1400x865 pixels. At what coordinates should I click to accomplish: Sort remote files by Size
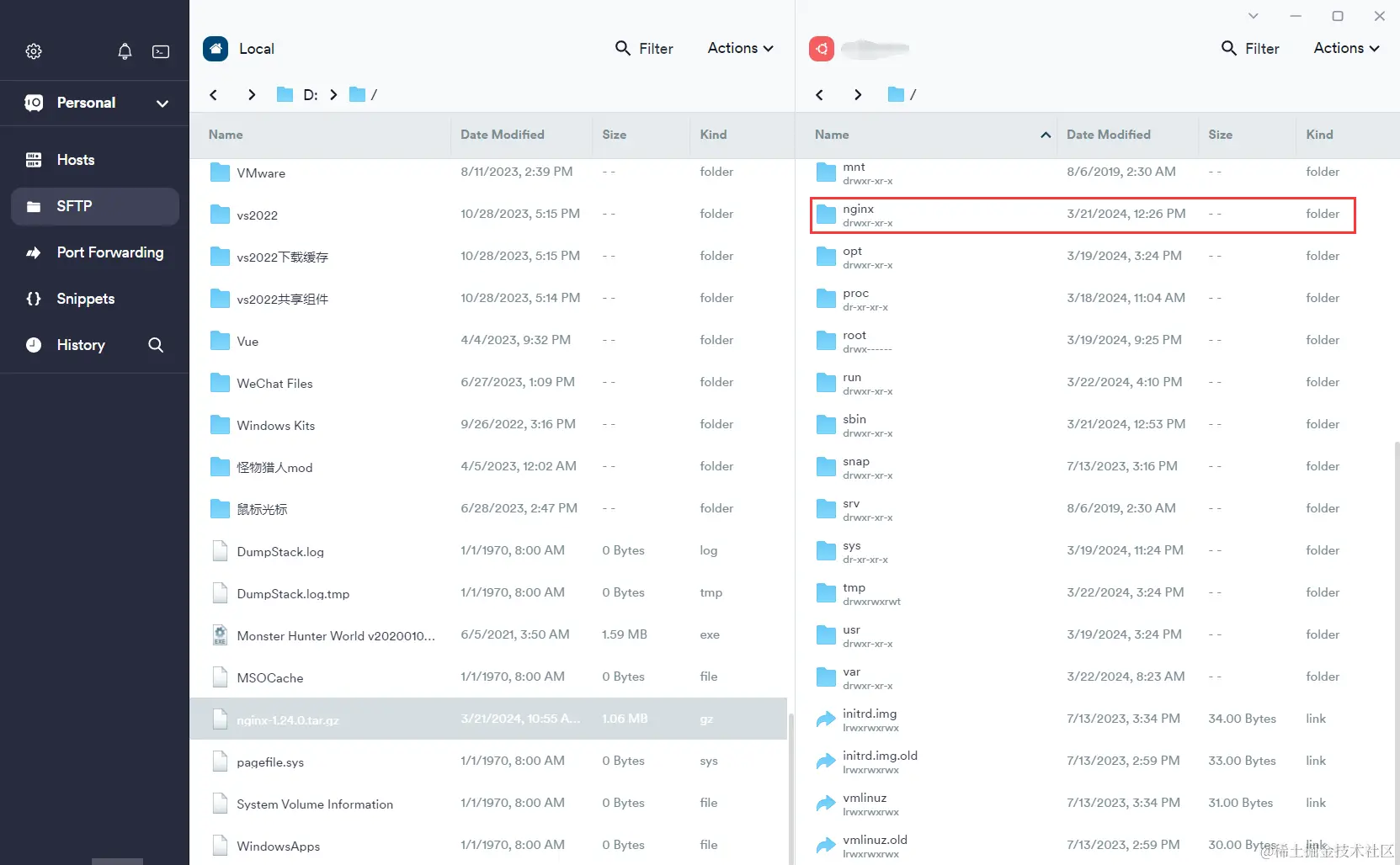point(1221,135)
